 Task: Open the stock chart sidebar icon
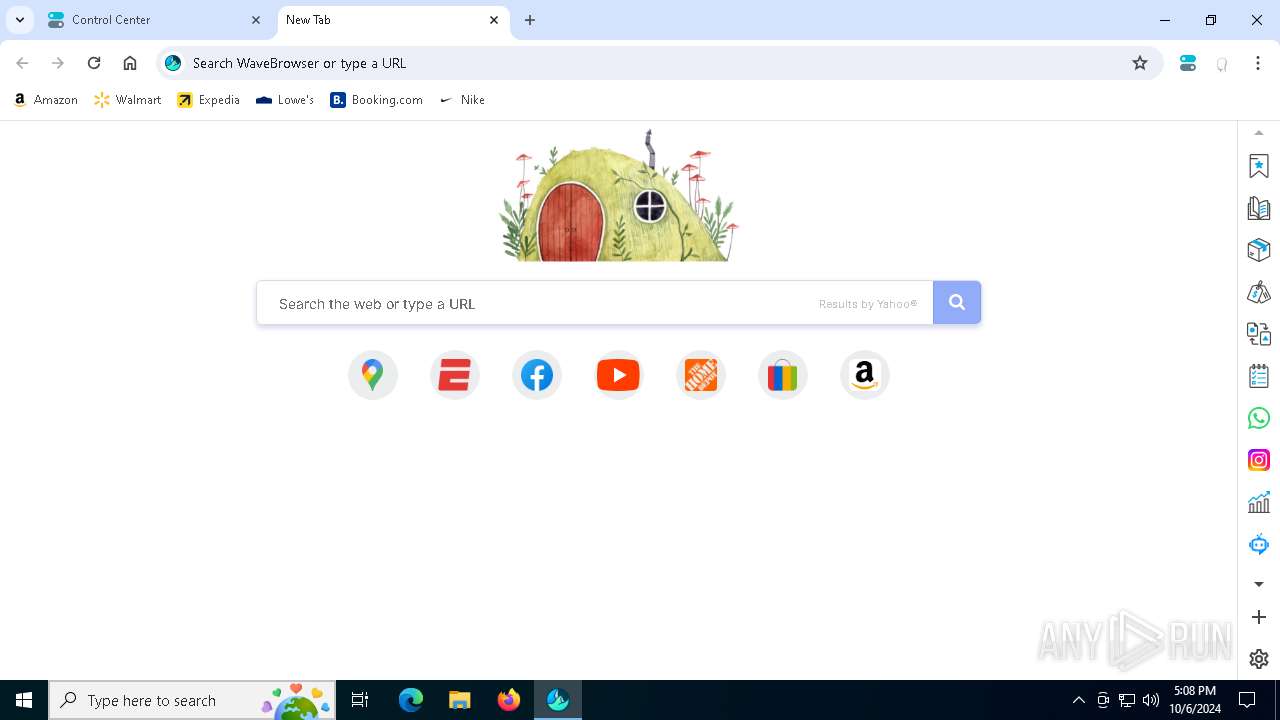tap(1259, 502)
